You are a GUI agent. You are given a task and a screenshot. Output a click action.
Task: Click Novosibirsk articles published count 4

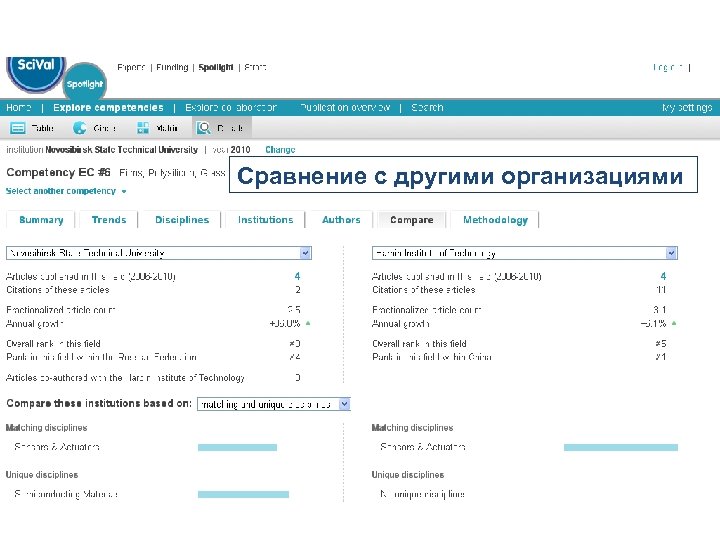(297, 276)
